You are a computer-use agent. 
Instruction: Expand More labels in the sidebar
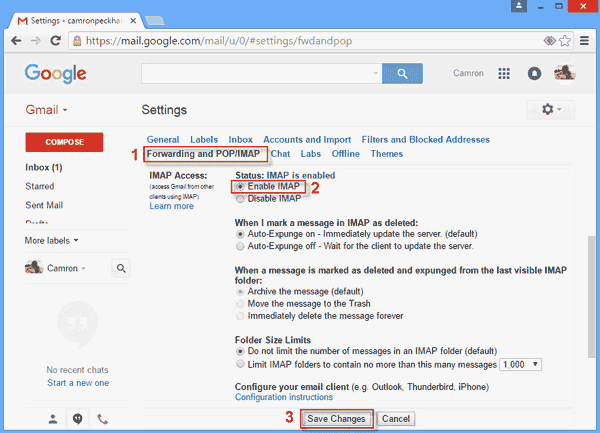click(x=51, y=241)
